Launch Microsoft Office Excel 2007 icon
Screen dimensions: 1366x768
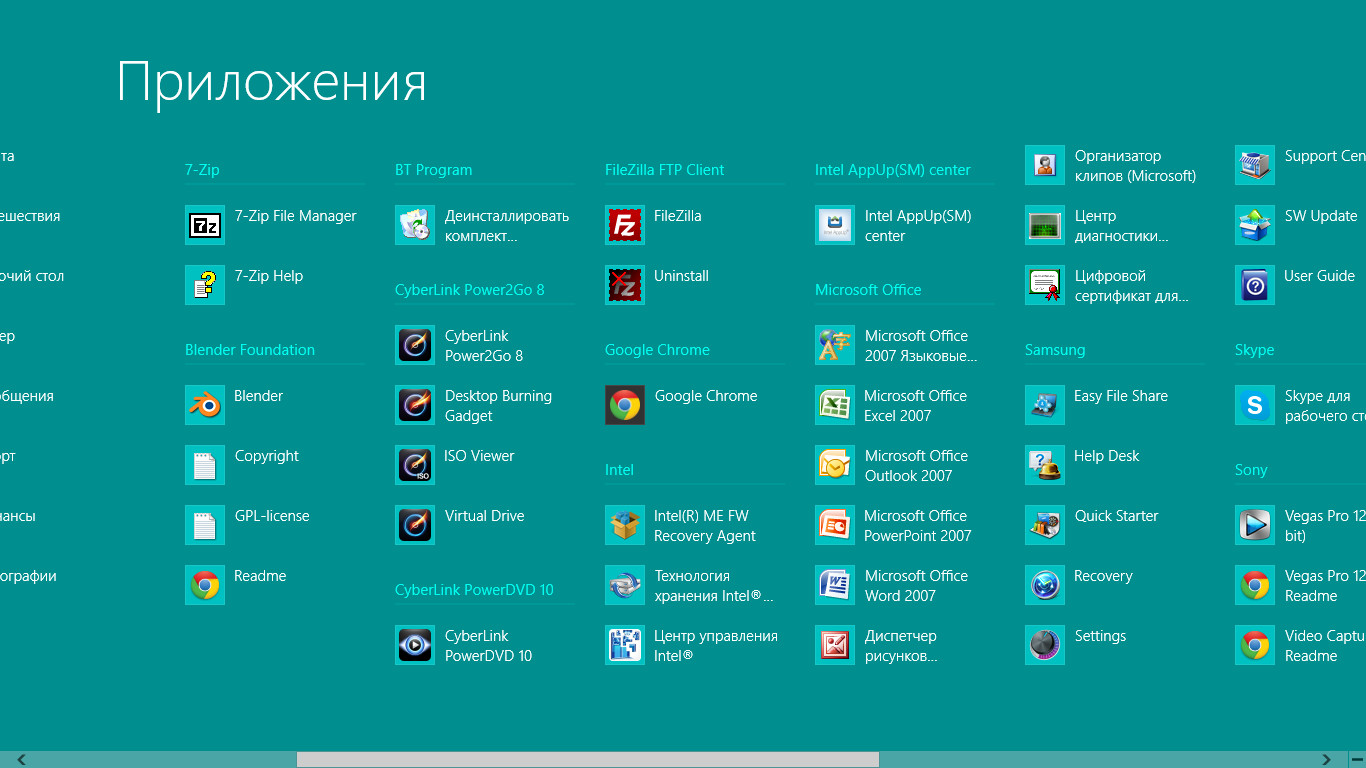click(835, 405)
